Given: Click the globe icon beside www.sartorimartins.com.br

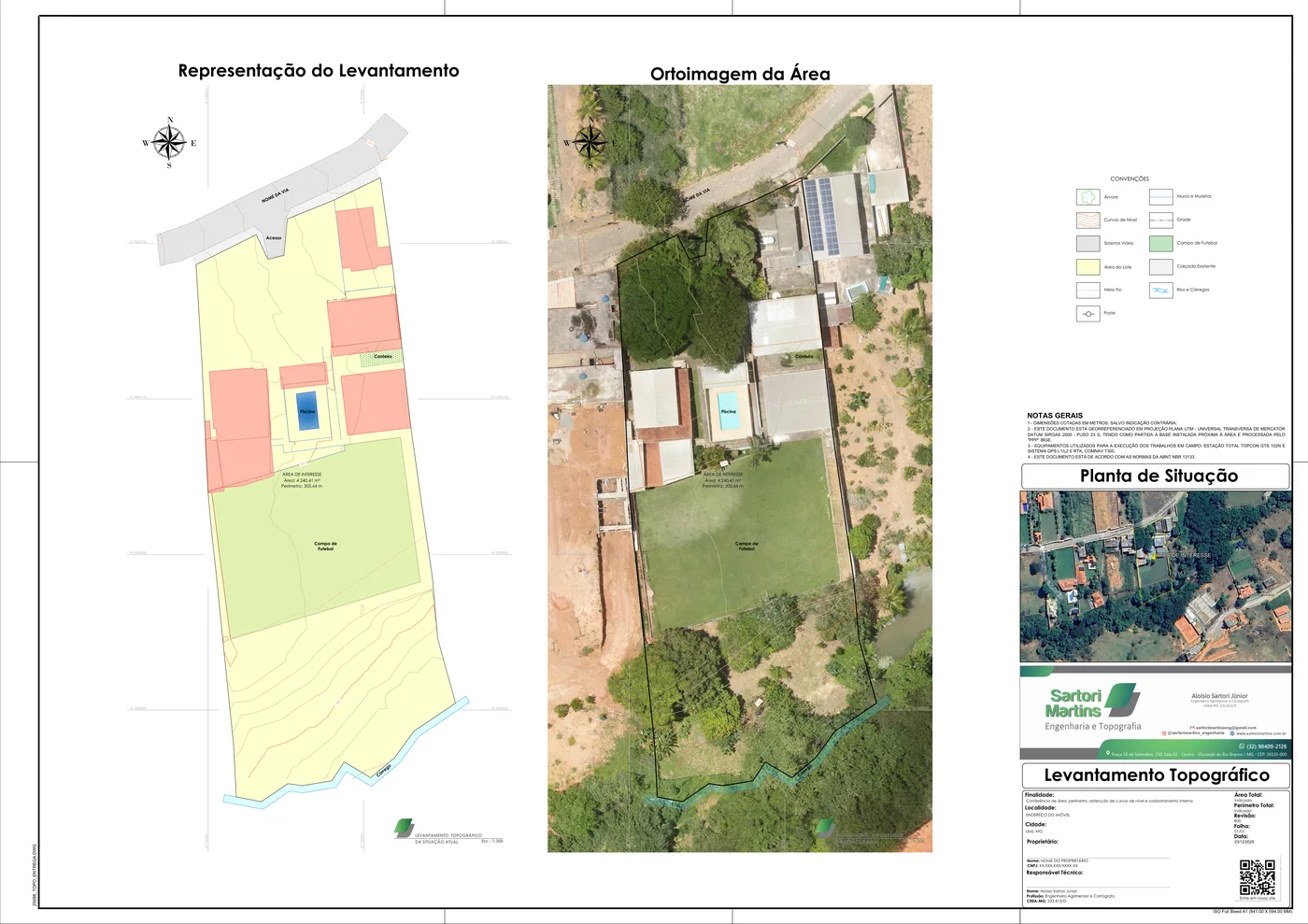Looking at the screenshot, I should (x=1232, y=733).
